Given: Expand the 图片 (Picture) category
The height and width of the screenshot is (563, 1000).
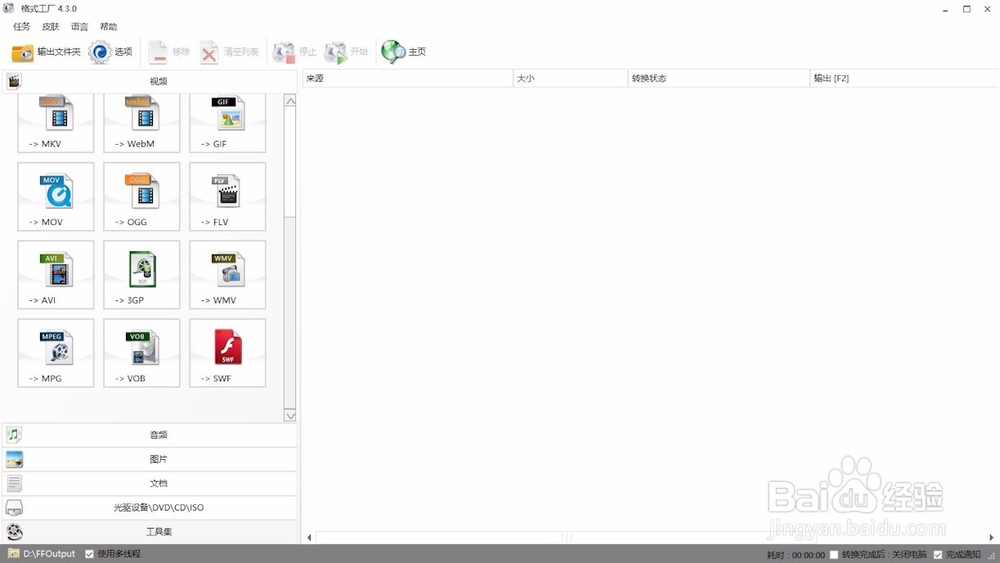Looking at the screenshot, I should coord(150,459).
